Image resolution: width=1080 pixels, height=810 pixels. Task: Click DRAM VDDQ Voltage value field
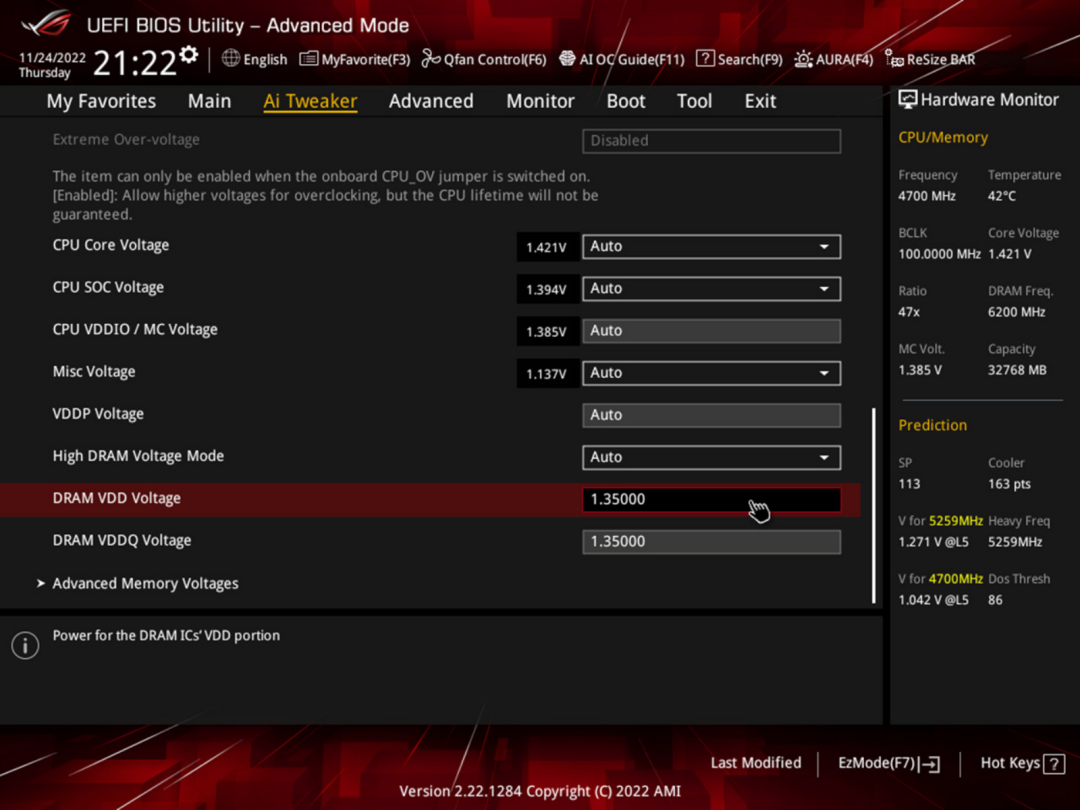tap(712, 542)
